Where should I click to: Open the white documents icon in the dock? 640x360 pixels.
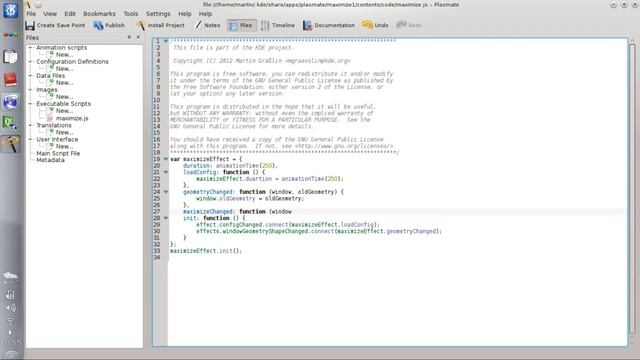[11, 57]
